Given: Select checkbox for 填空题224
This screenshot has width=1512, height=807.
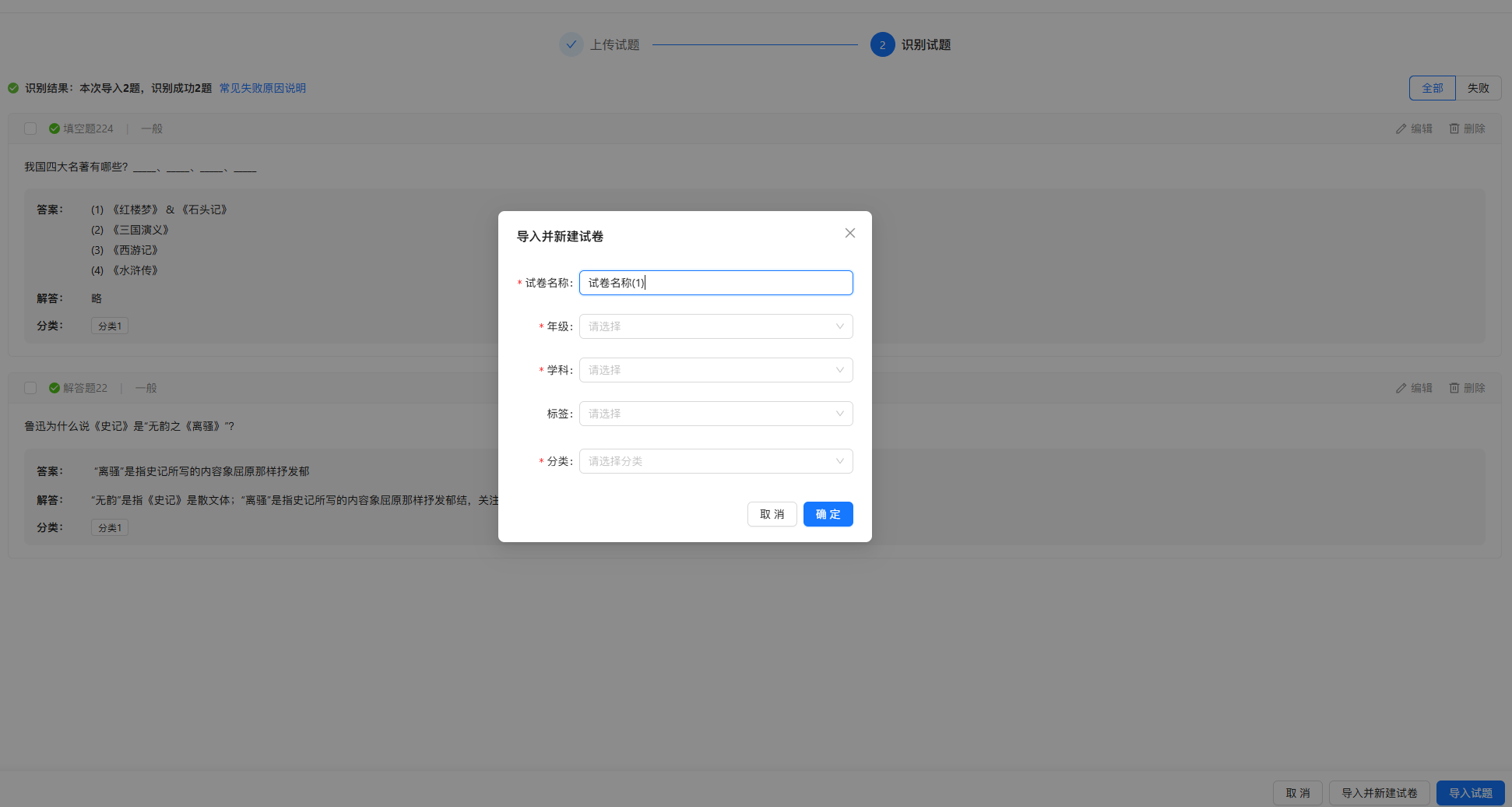Looking at the screenshot, I should point(30,129).
